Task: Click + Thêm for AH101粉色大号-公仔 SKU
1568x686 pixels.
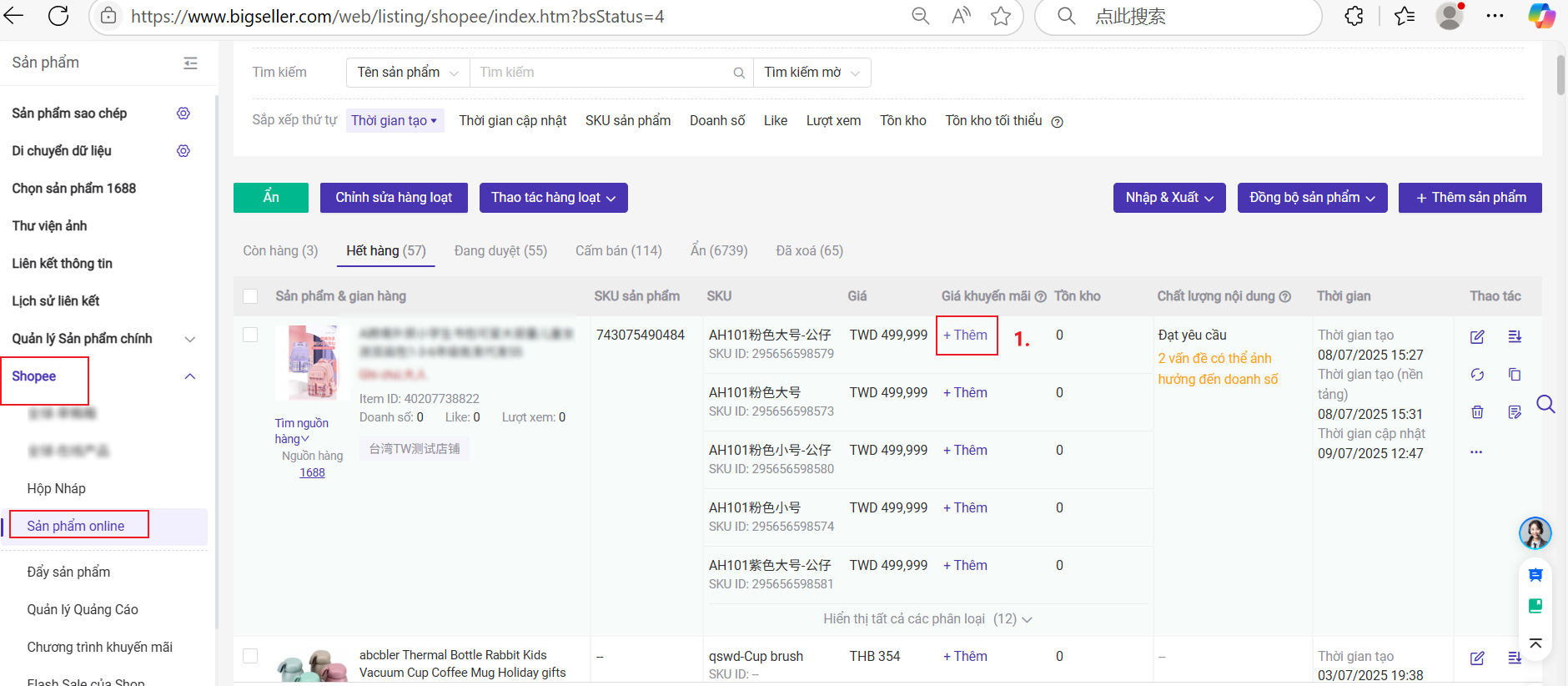Action: (x=966, y=335)
